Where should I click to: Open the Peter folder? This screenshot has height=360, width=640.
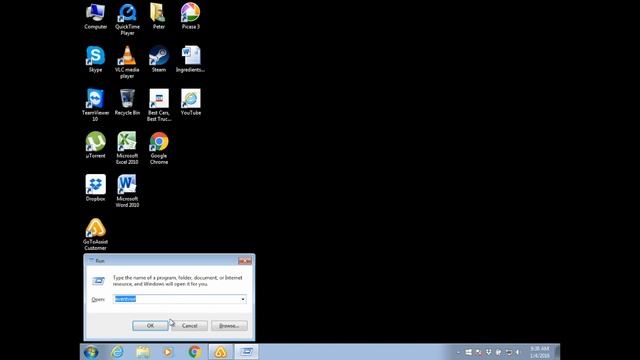[158, 16]
